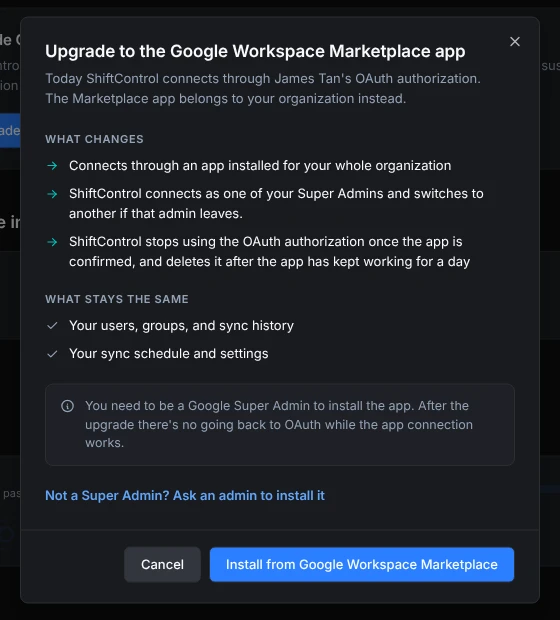Click text 'You need to be a Google Super Admin'
Image resolution: width=560 pixels, height=620 pixels.
click(197, 406)
